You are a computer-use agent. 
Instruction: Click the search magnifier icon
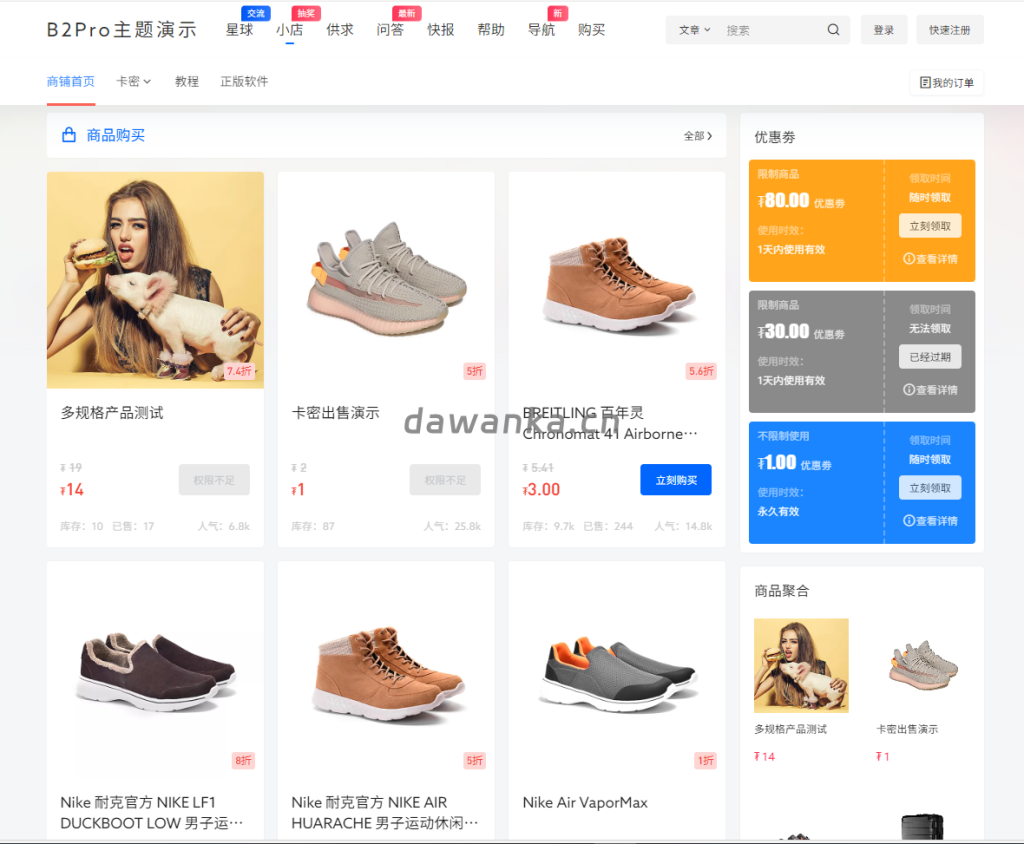(x=833, y=29)
